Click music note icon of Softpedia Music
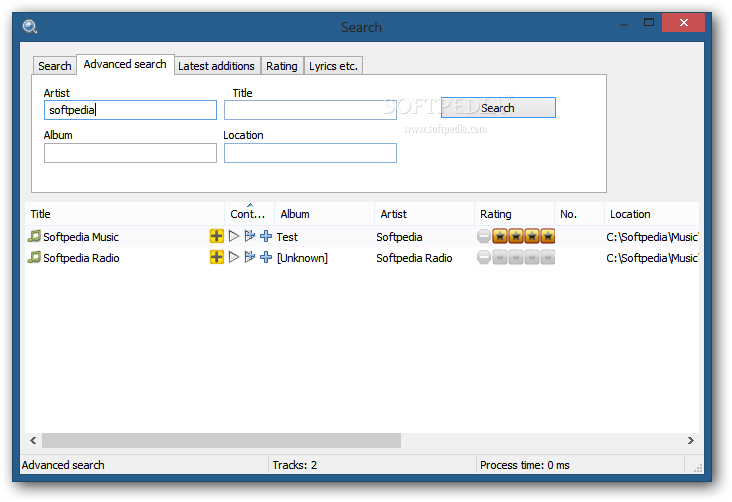This screenshot has width=732, height=502. (34, 236)
